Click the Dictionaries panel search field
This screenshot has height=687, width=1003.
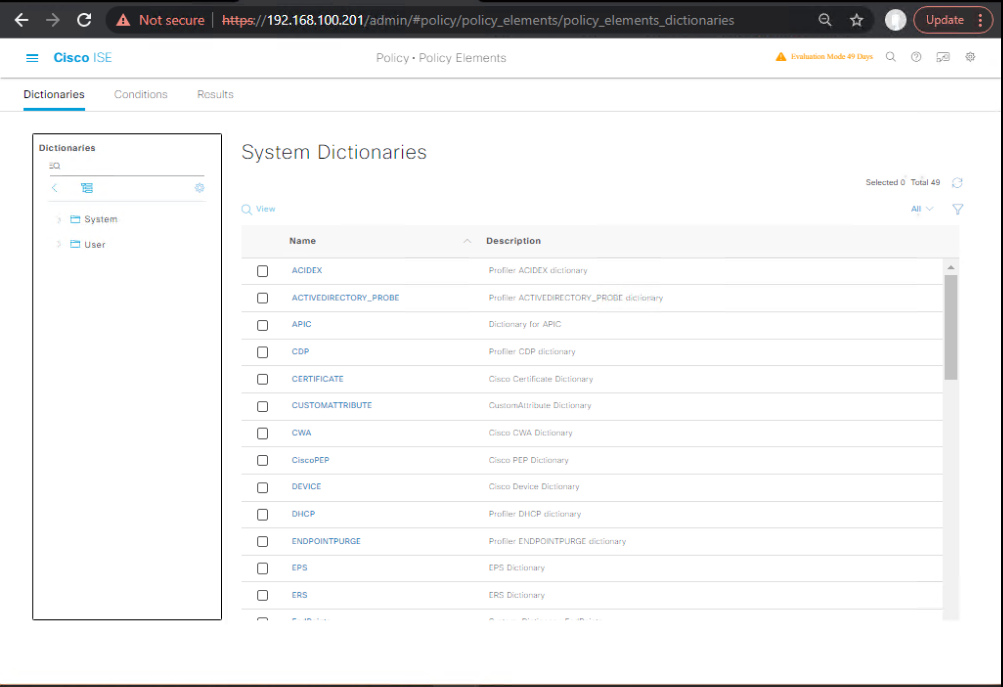click(x=127, y=166)
